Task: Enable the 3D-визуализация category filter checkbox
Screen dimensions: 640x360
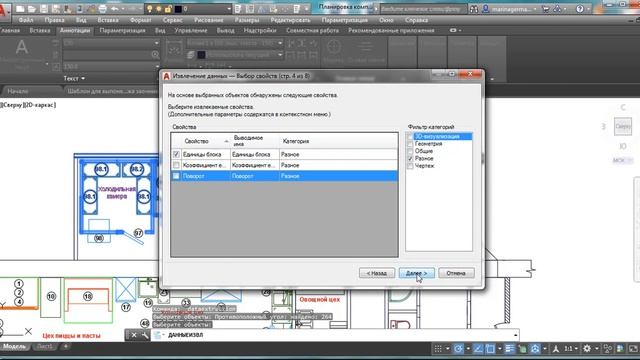Action: pos(410,136)
